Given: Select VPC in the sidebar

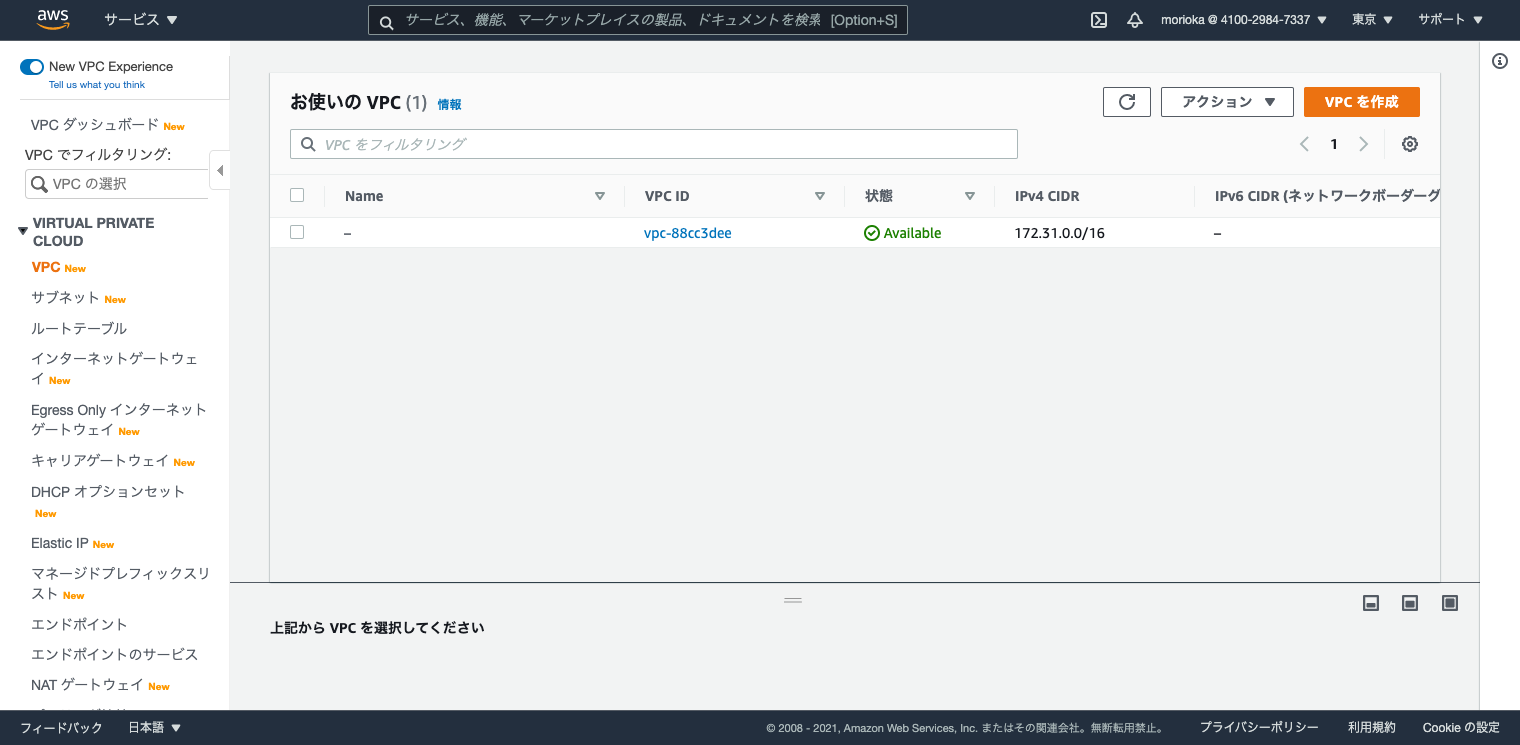Looking at the screenshot, I should pyautogui.click(x=46, y=267).
